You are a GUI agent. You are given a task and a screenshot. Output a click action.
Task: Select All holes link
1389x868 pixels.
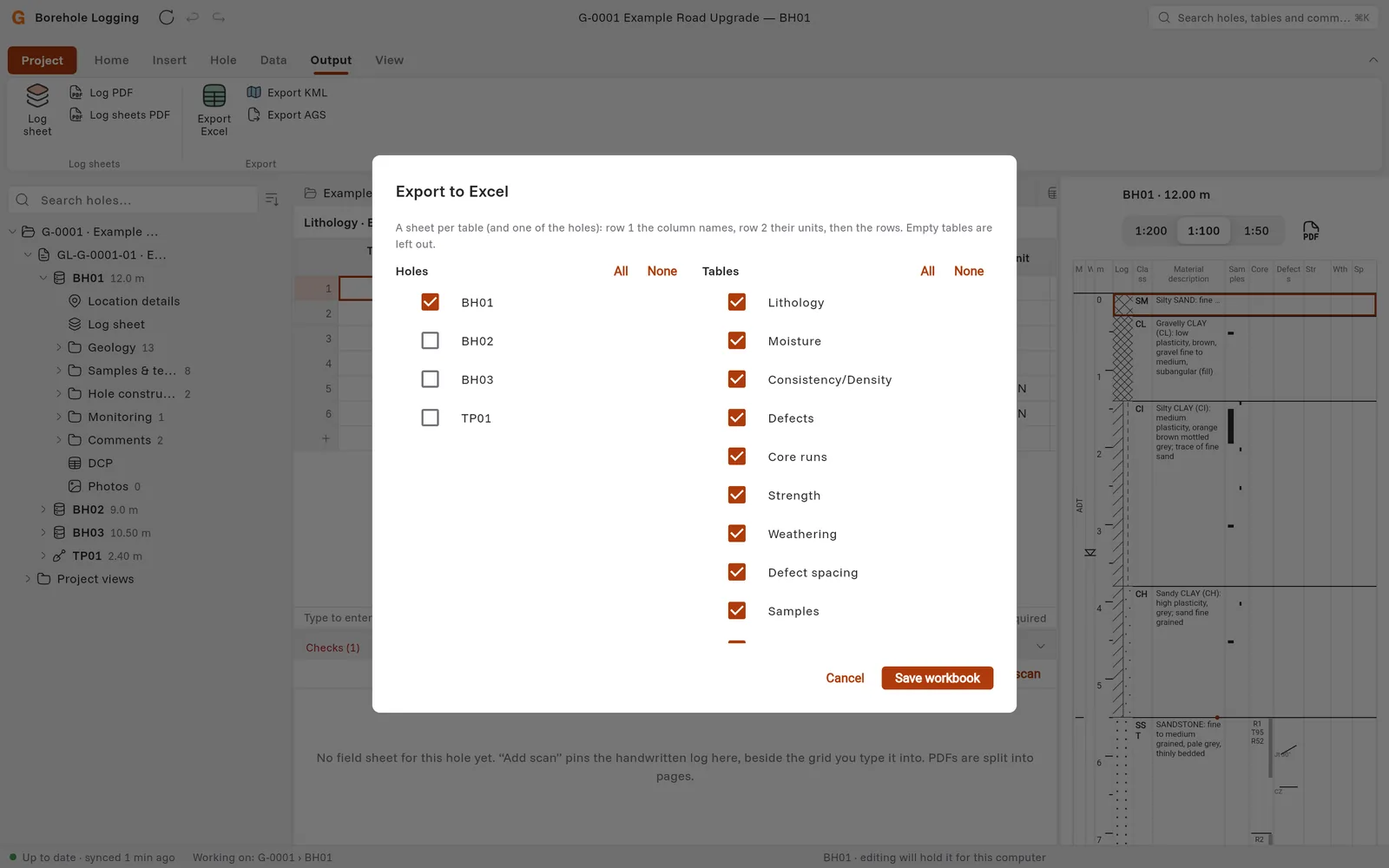[621, 271]
